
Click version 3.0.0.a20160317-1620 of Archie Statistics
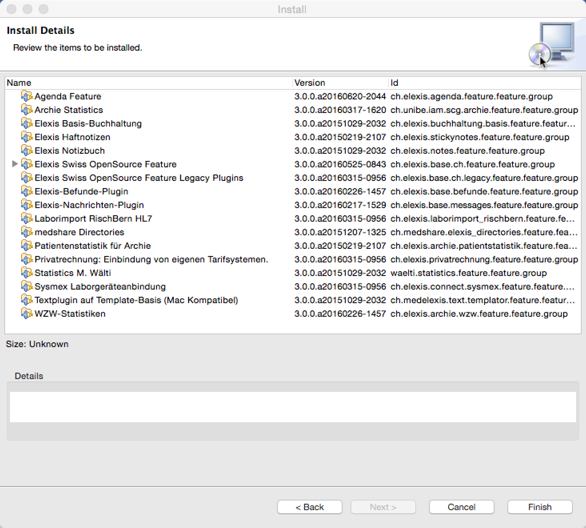pos(340,110)
